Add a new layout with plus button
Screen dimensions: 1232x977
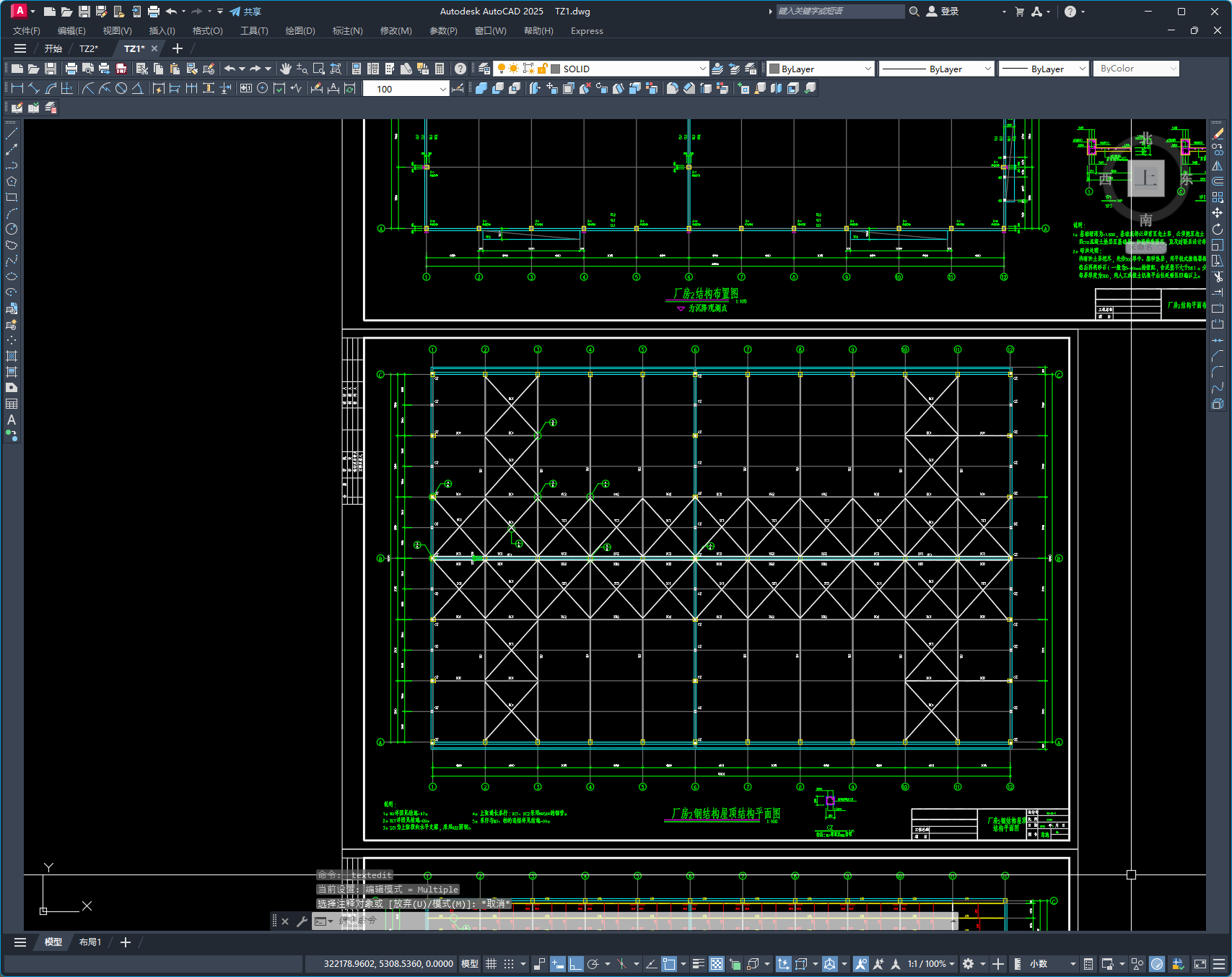point(126,942)
